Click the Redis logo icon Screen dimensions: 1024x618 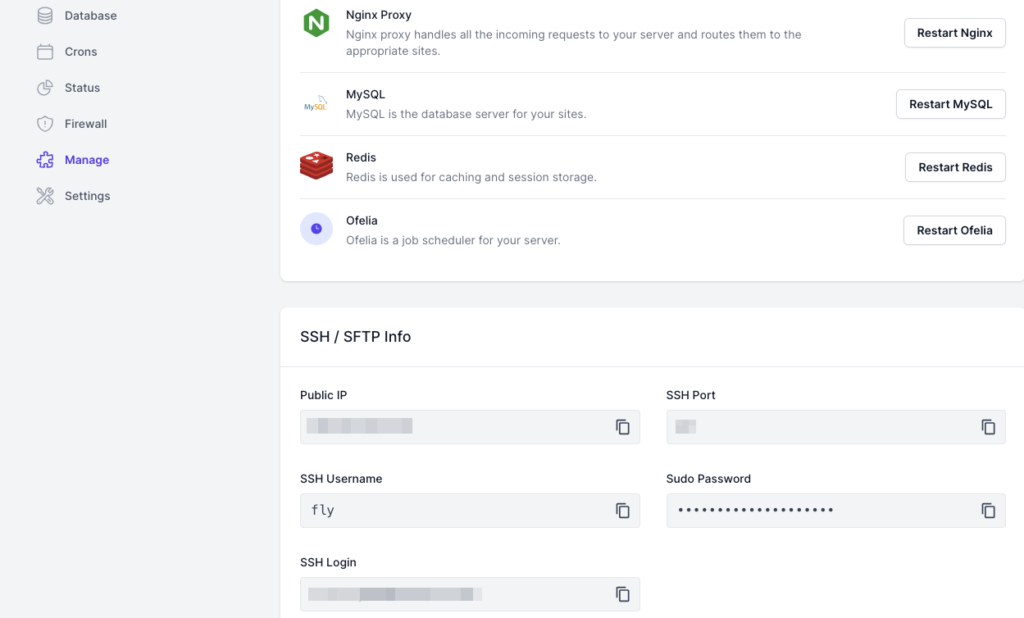point(317,166)
